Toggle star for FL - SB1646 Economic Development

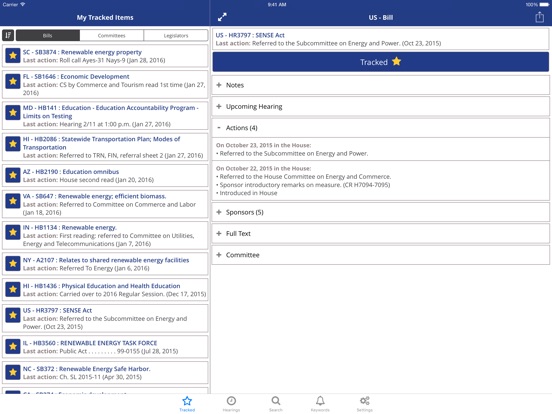pos(13,82)
